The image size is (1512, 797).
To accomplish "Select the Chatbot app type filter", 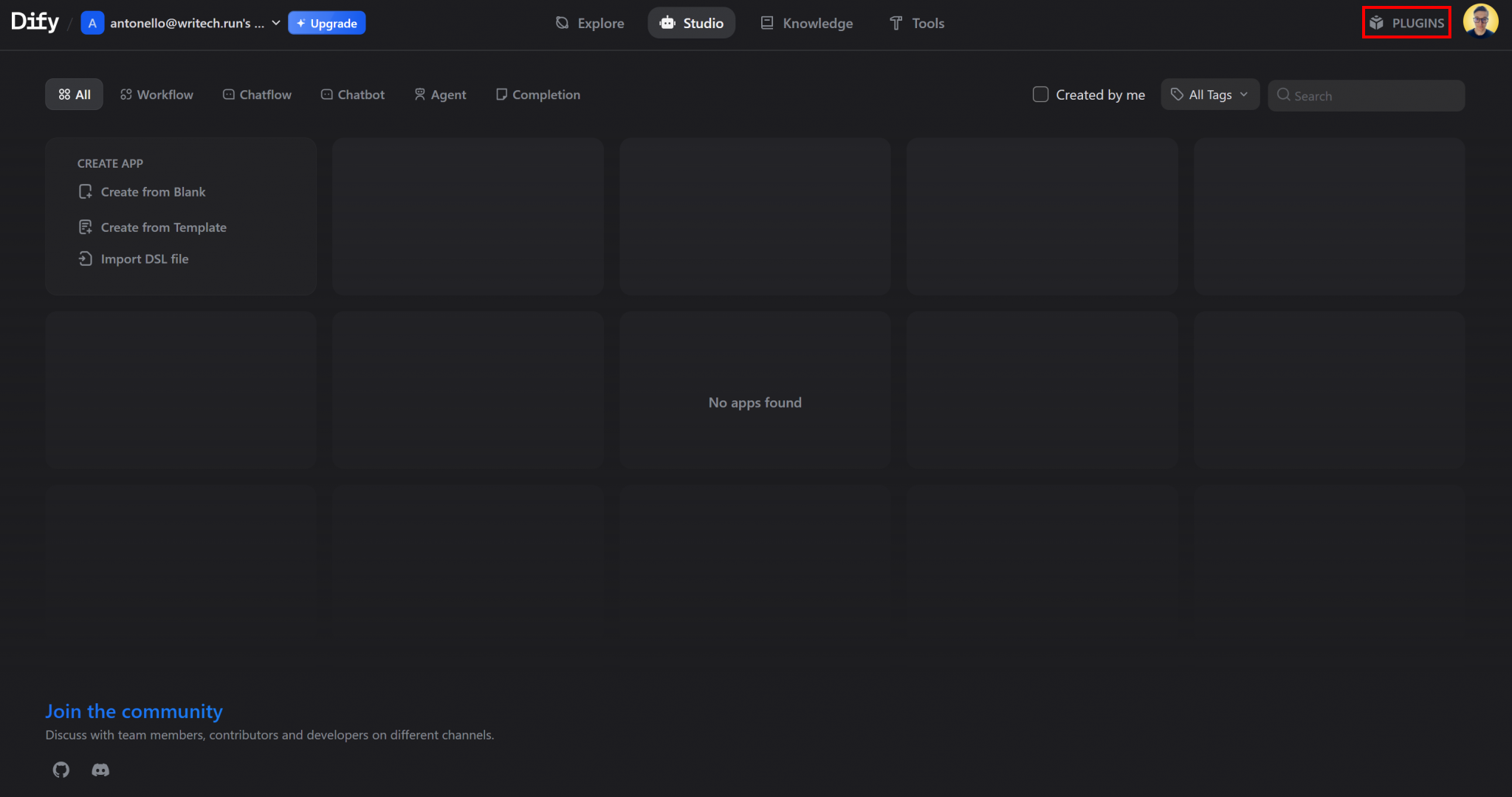I will (x=352, y=95).
